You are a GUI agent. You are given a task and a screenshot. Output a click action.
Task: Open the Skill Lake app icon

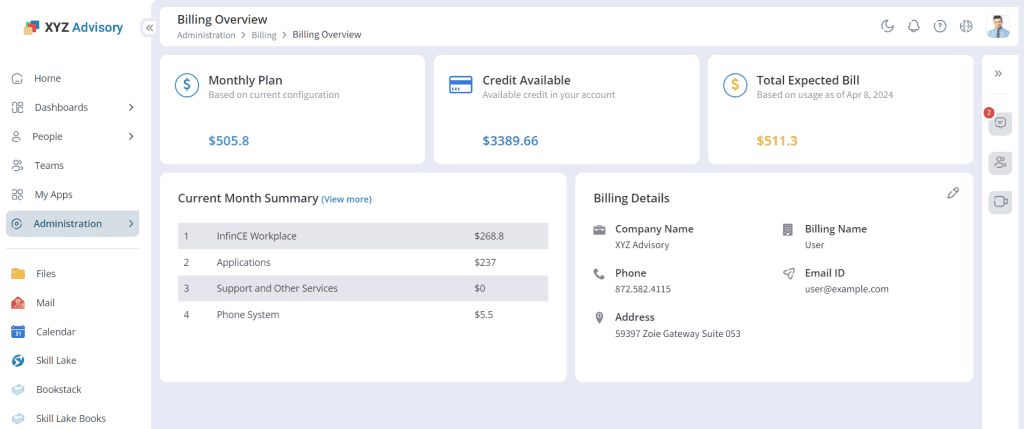pyautogui.click(x=18, y=360)
